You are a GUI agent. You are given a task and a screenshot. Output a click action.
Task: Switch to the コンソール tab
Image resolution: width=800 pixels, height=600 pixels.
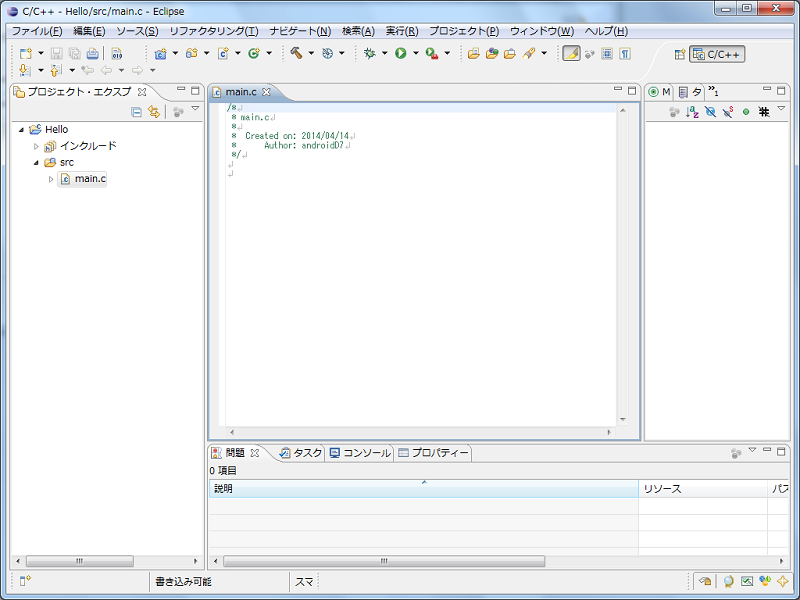(x=360, y=453)
